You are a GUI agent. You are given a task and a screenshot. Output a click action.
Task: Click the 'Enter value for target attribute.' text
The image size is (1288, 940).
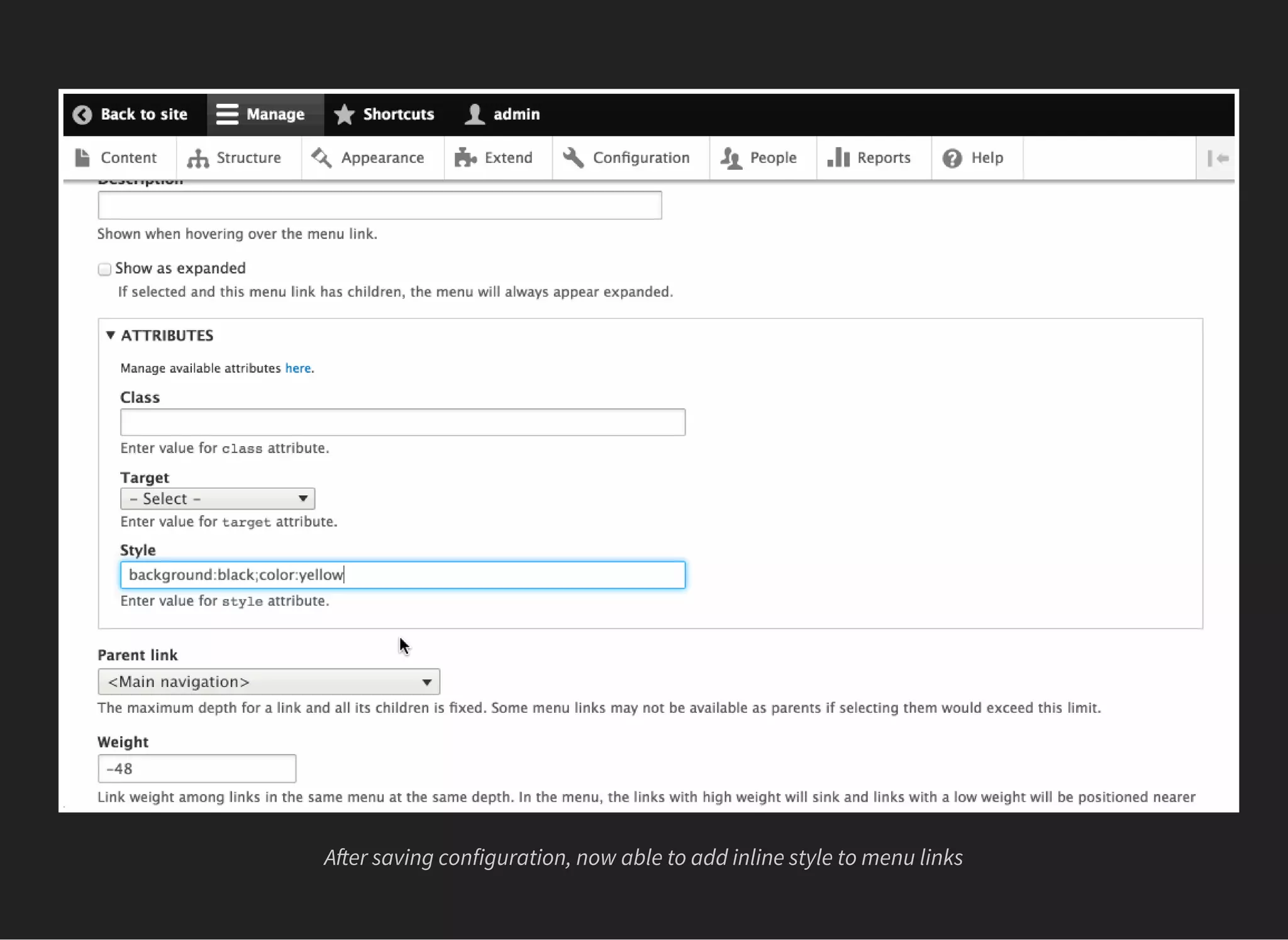point(229,522)
